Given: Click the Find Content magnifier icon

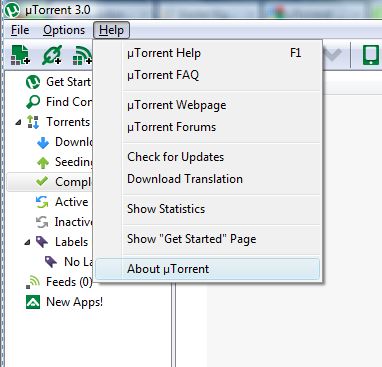Looking at the screenshot, I should (33, 102).
